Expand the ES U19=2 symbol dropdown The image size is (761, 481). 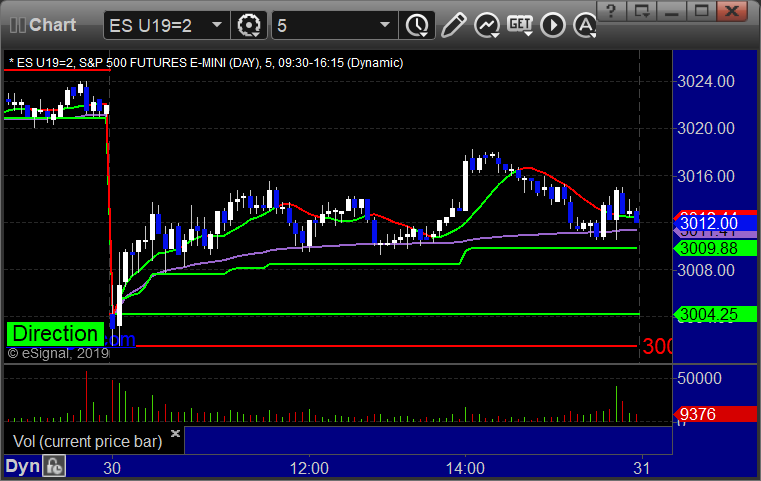(x=217, y=25)
